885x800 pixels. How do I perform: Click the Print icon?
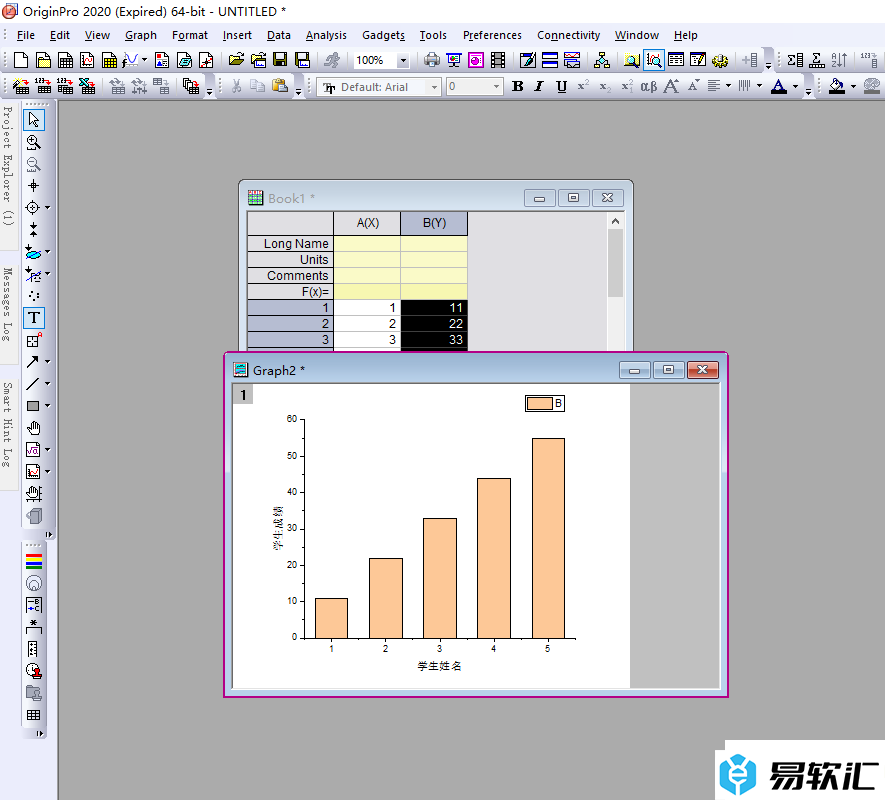[x=432, y=60]
